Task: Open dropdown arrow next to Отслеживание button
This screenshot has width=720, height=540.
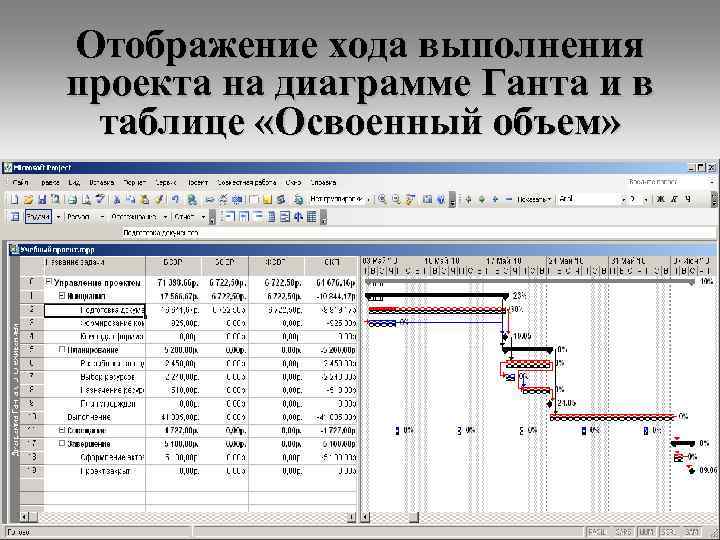Action: tap(165, 217)
